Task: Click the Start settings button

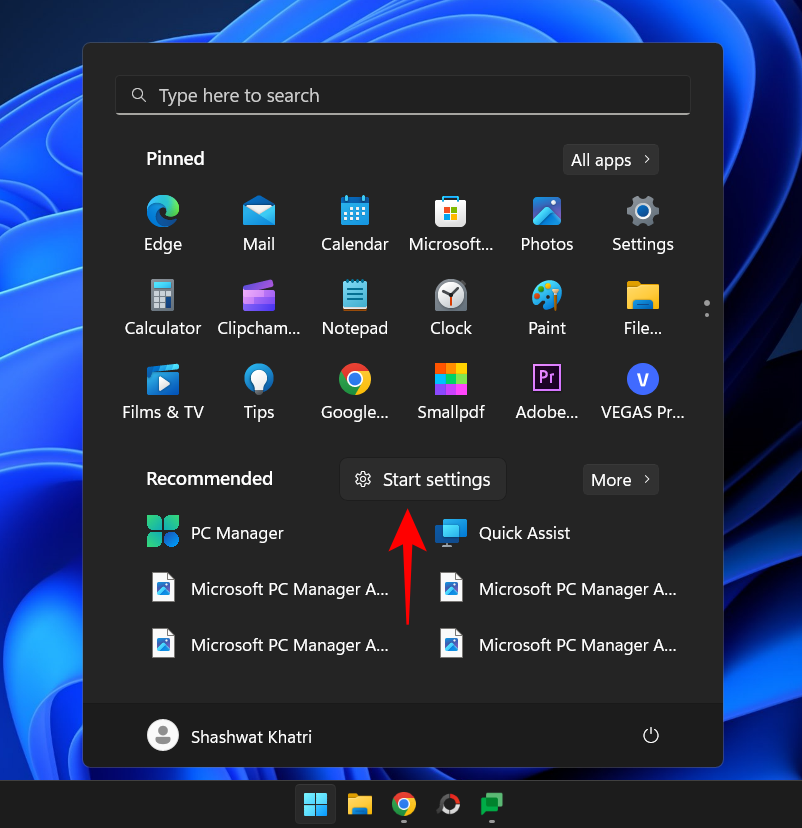Action: click(422, 479)
